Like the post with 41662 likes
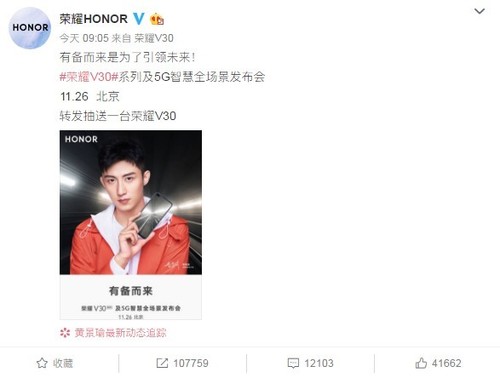Screen dimensions: 500x378 [x=438, y=363]
